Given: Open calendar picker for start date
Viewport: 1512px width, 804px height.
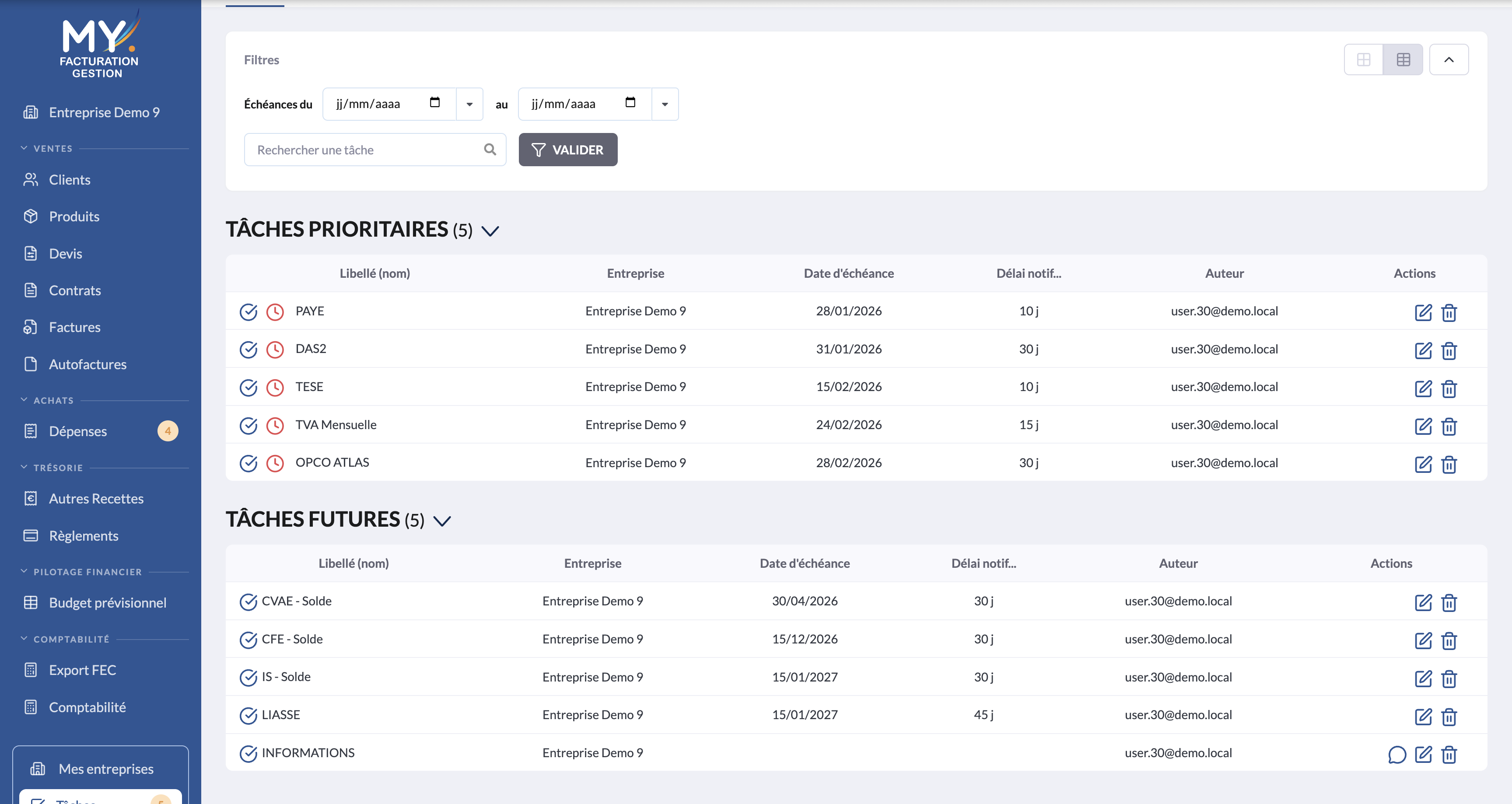Looking at the screenshot, I should (434, 103).
